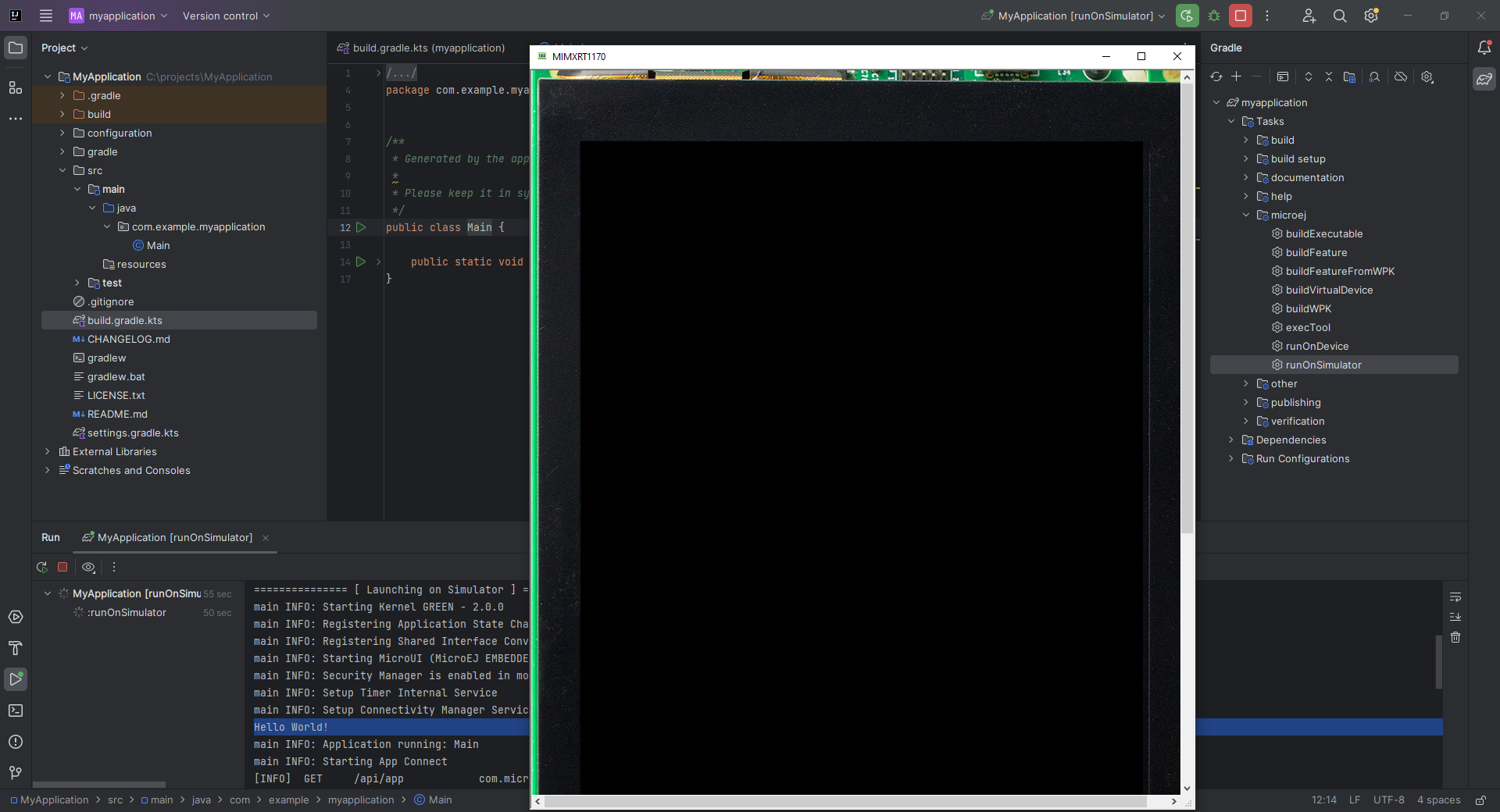
Task: Open Search Everywhere magnifier
Action: [x=1340, y=16]
